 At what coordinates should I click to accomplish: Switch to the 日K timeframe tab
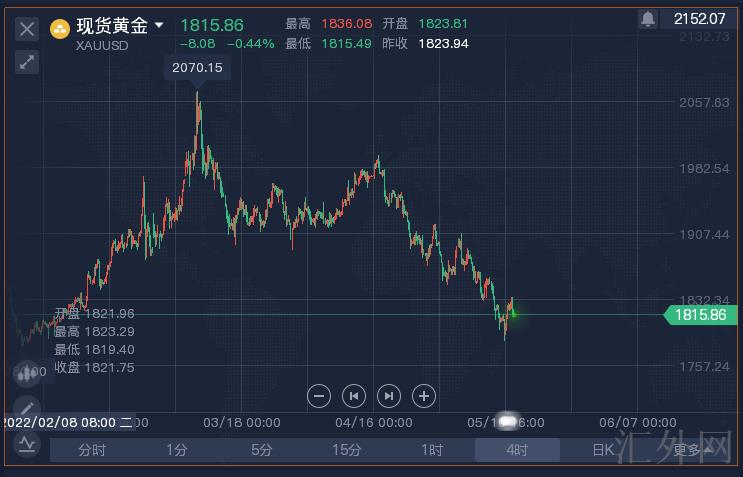click(603, 450)
